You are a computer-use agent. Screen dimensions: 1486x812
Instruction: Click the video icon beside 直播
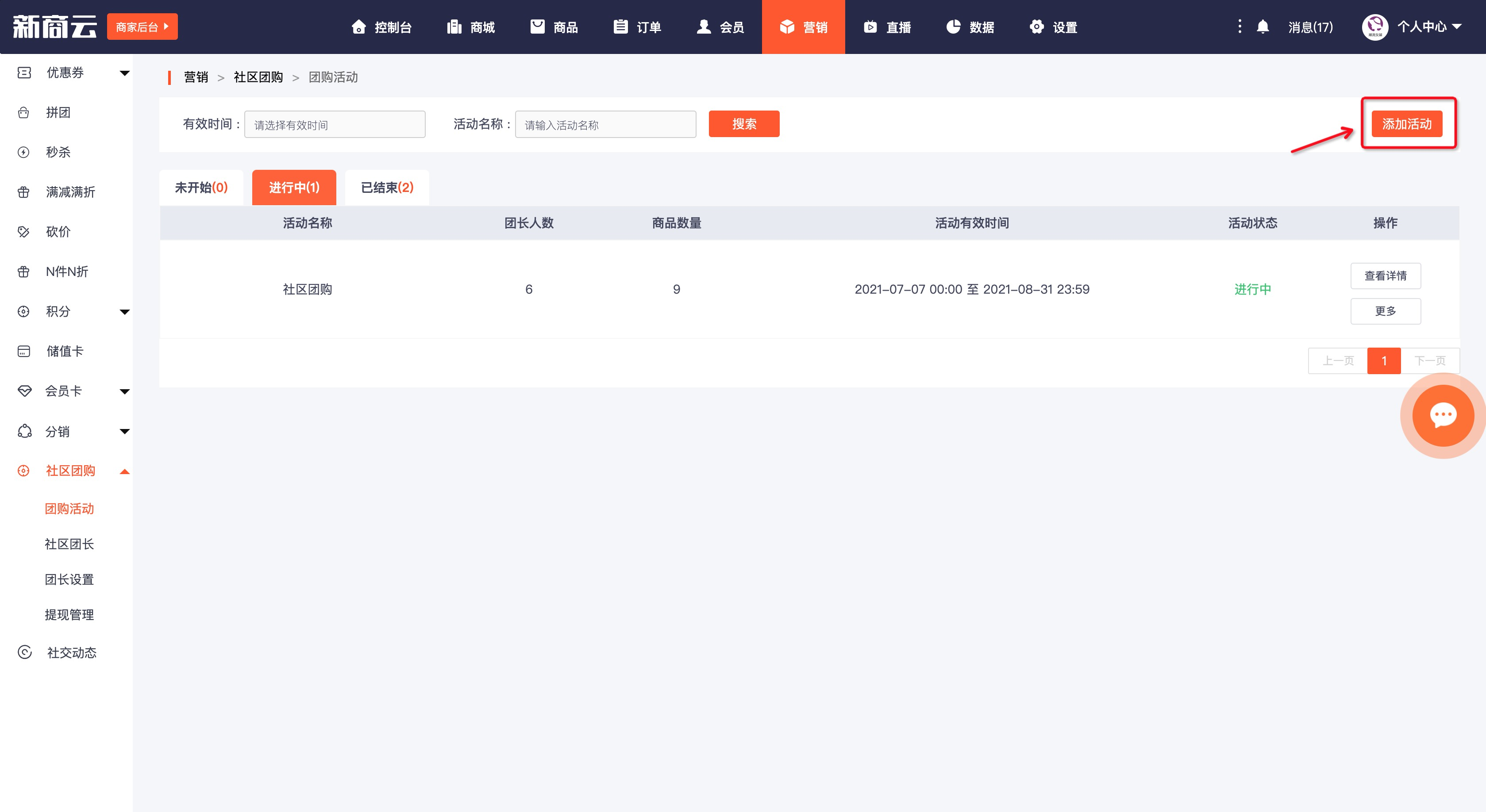(x=870, y=27)
